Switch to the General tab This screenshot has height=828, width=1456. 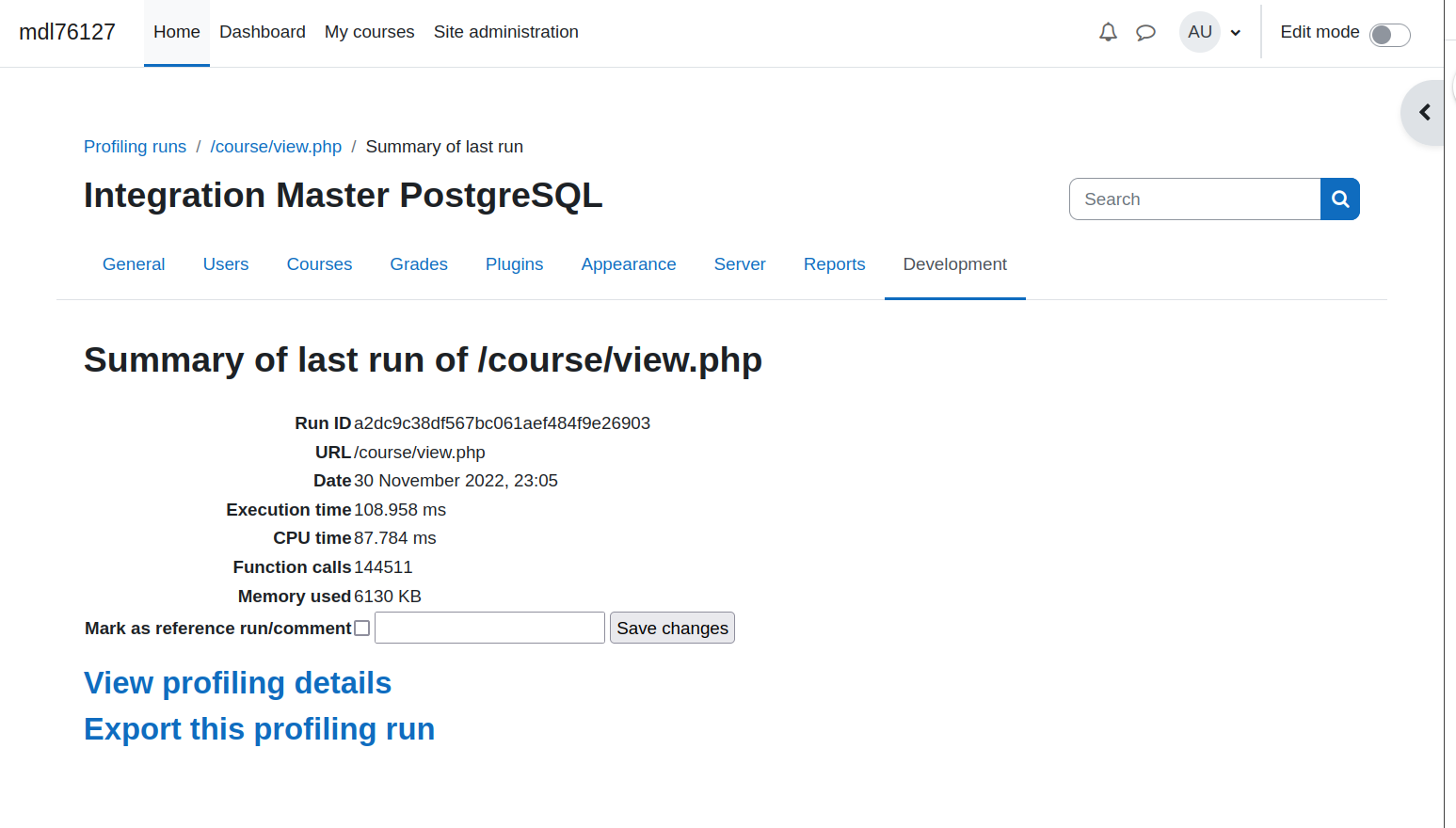134,264
